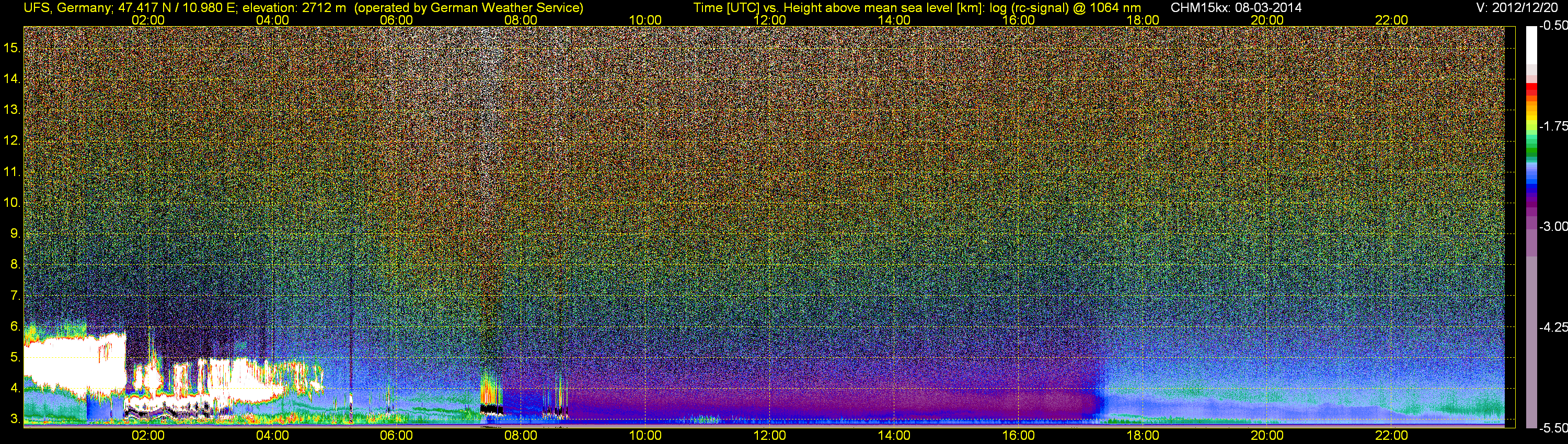The width and height of the screenshot is (1568, 444).
Task: Click the "(operated by German Weather Service)" text
Action: tap(468, 7)
